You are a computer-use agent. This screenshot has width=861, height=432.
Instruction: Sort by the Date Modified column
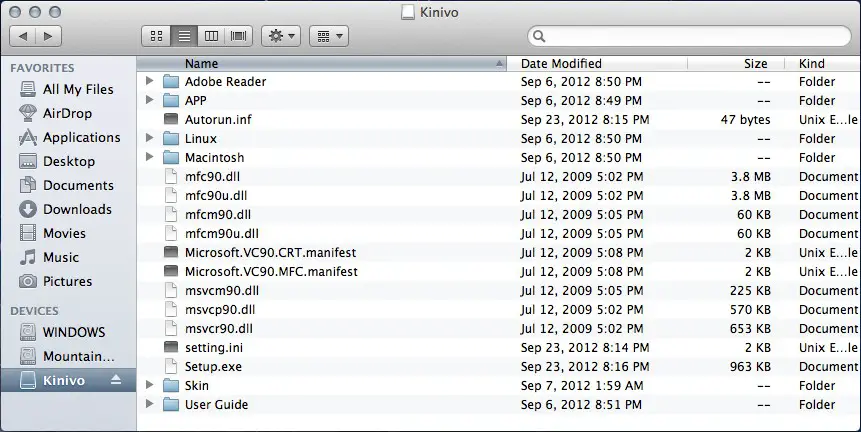tap(597, 64)
